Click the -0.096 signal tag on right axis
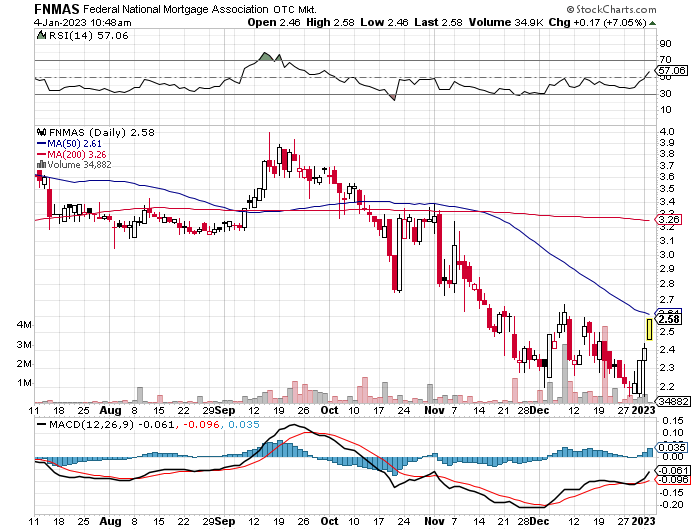Screen dimensions: 700x530 [674, 480]
